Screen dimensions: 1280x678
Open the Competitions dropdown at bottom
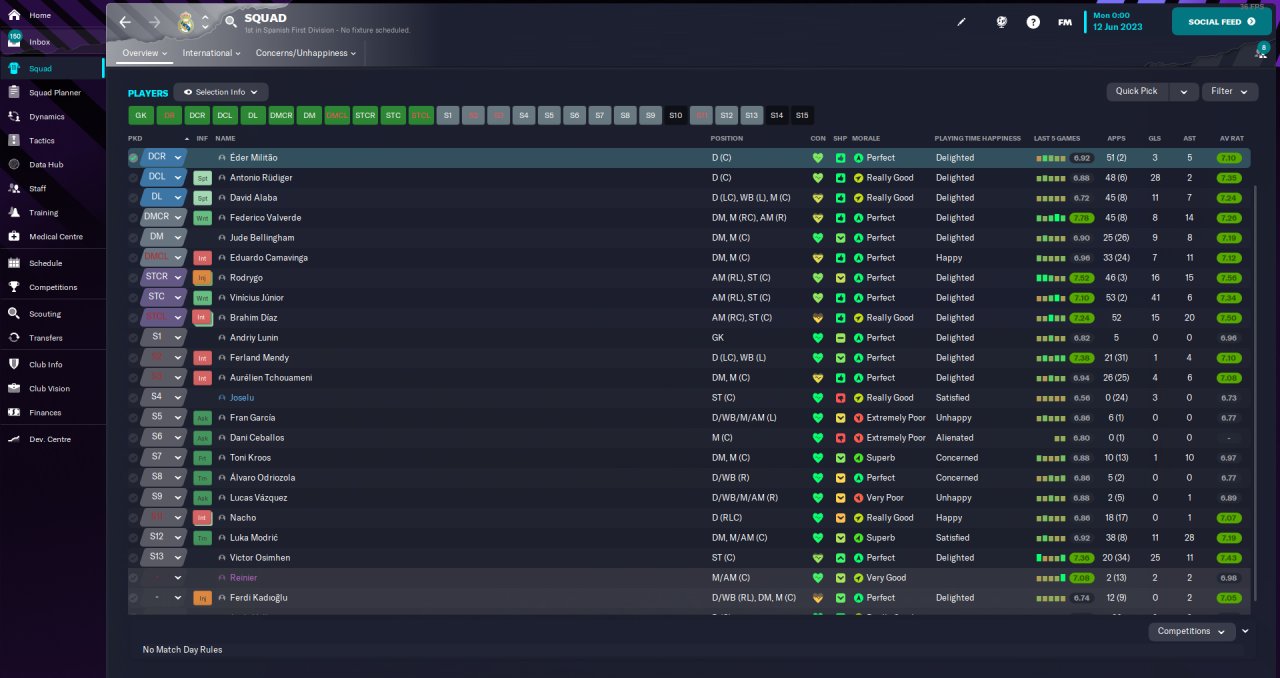click(1192, 631)
